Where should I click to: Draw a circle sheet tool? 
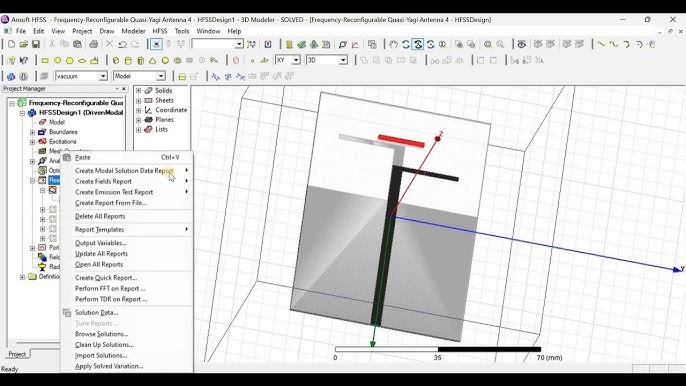(57, 60)
